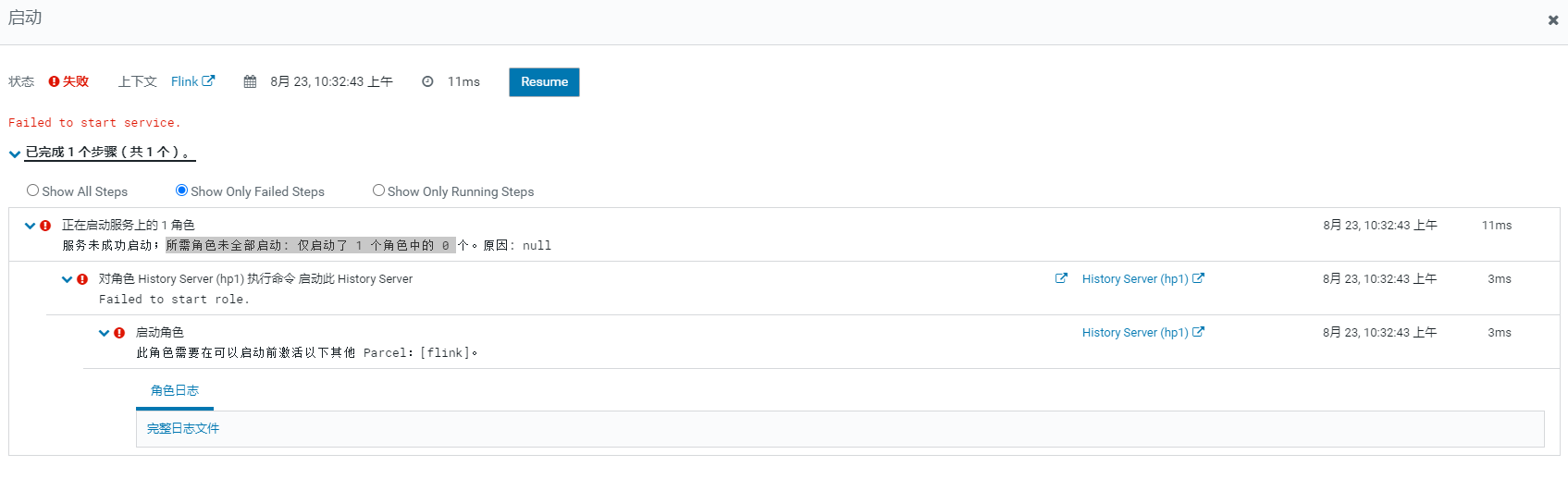
Task: Select Show All Steps radio button
Action: click(33, 190)
